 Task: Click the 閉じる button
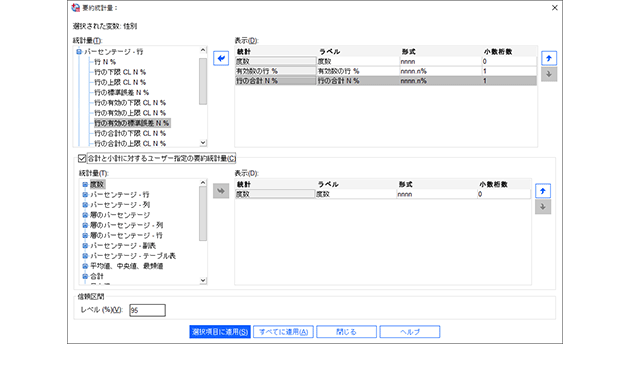pyautogui.click(x=346, y=332)
